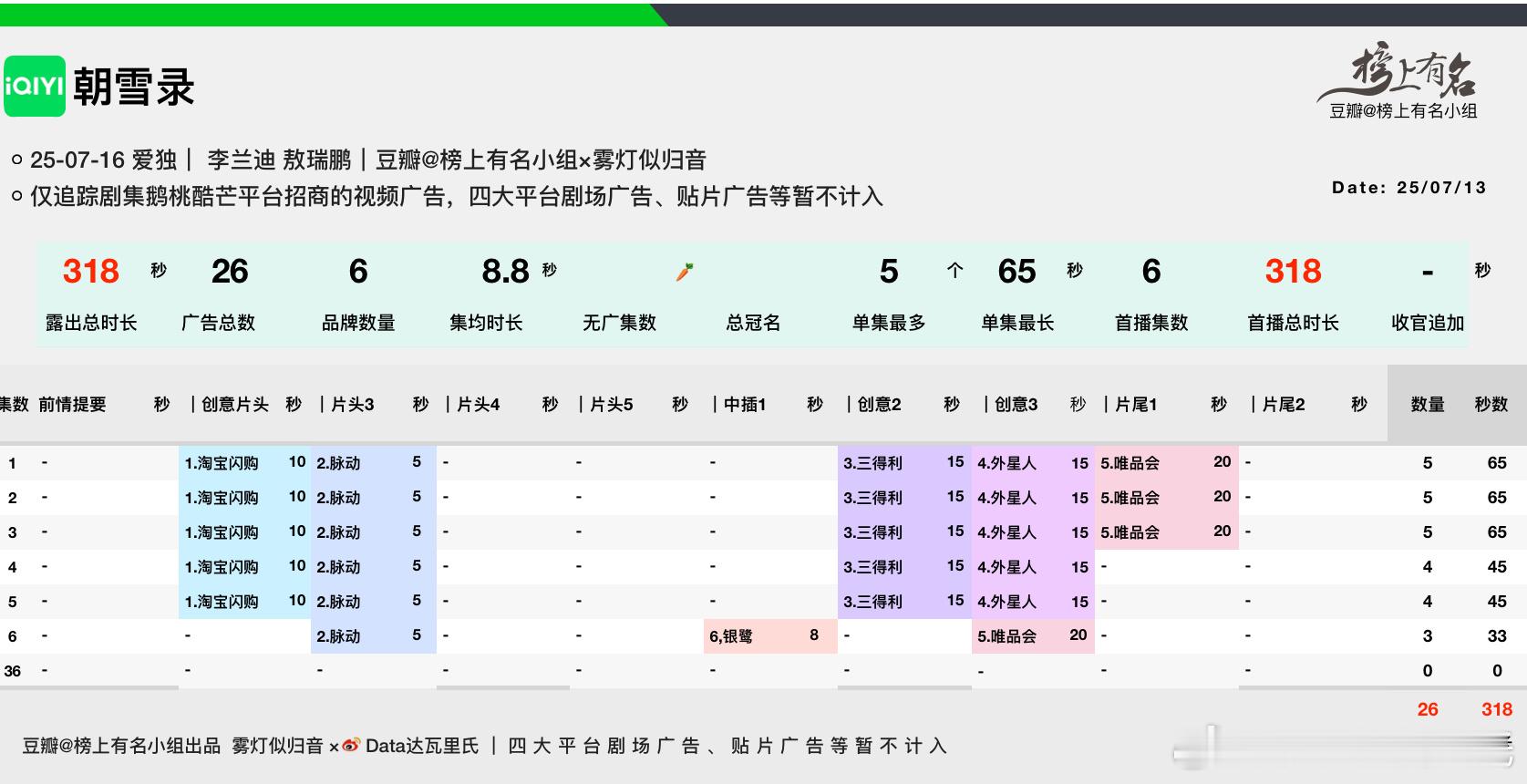Viewport: 1527px width, 784px height.
Task: Click the 集均时长 label
Action: tap(486, 323)
